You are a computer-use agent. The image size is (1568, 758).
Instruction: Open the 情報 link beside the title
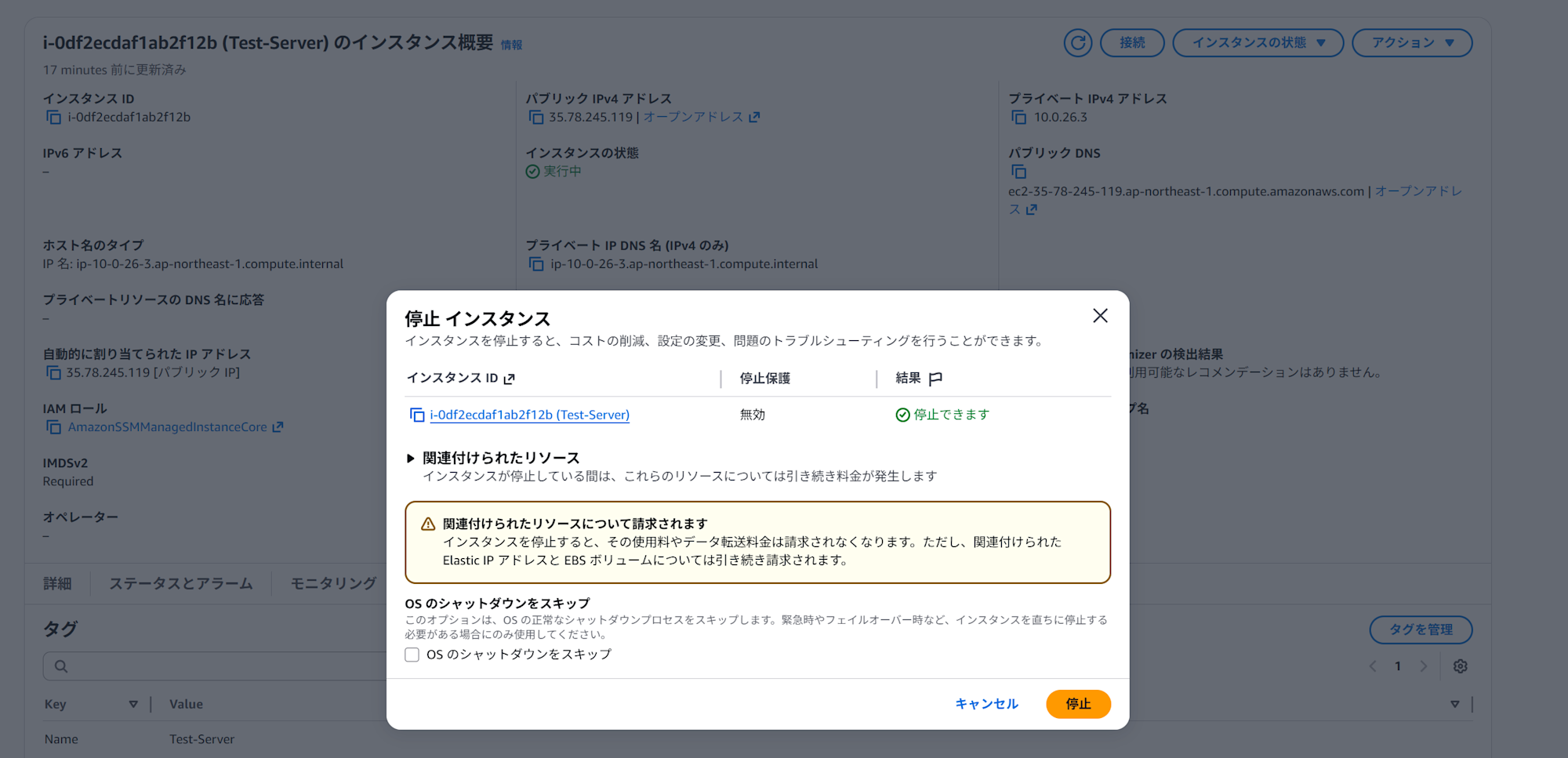[x=511, y=45]
